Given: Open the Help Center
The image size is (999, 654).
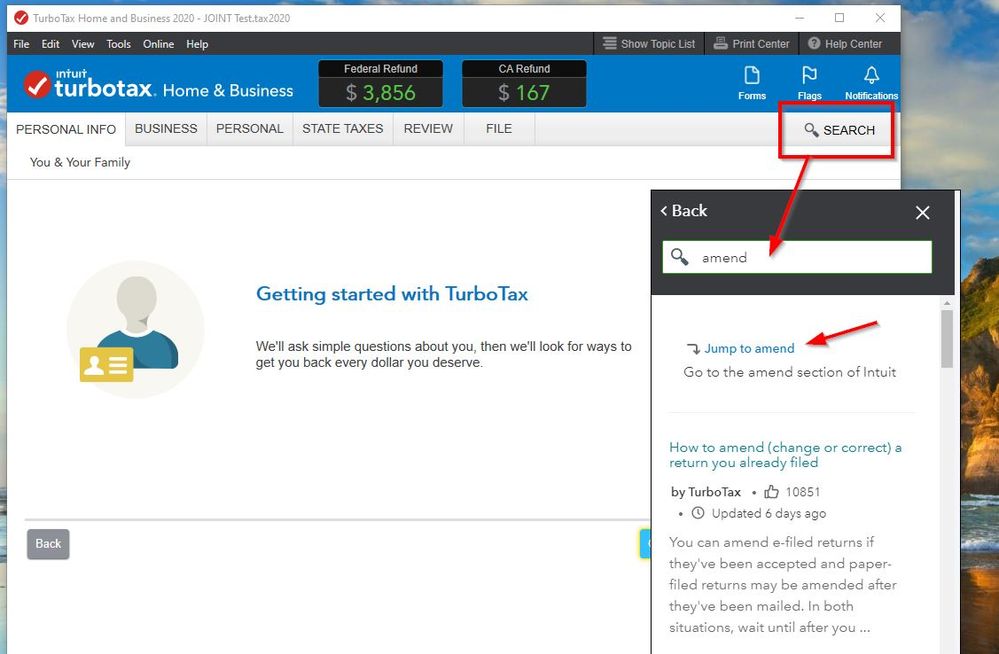Looking at the screenshot, I should tap(845, 43).
